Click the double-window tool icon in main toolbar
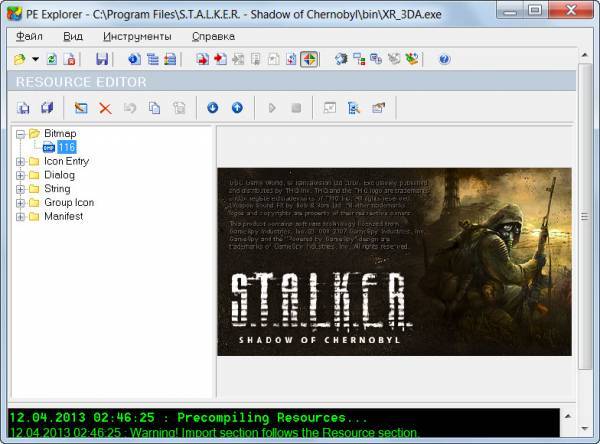This screenshot has width=600, height=444. click(x=376, y=59)
